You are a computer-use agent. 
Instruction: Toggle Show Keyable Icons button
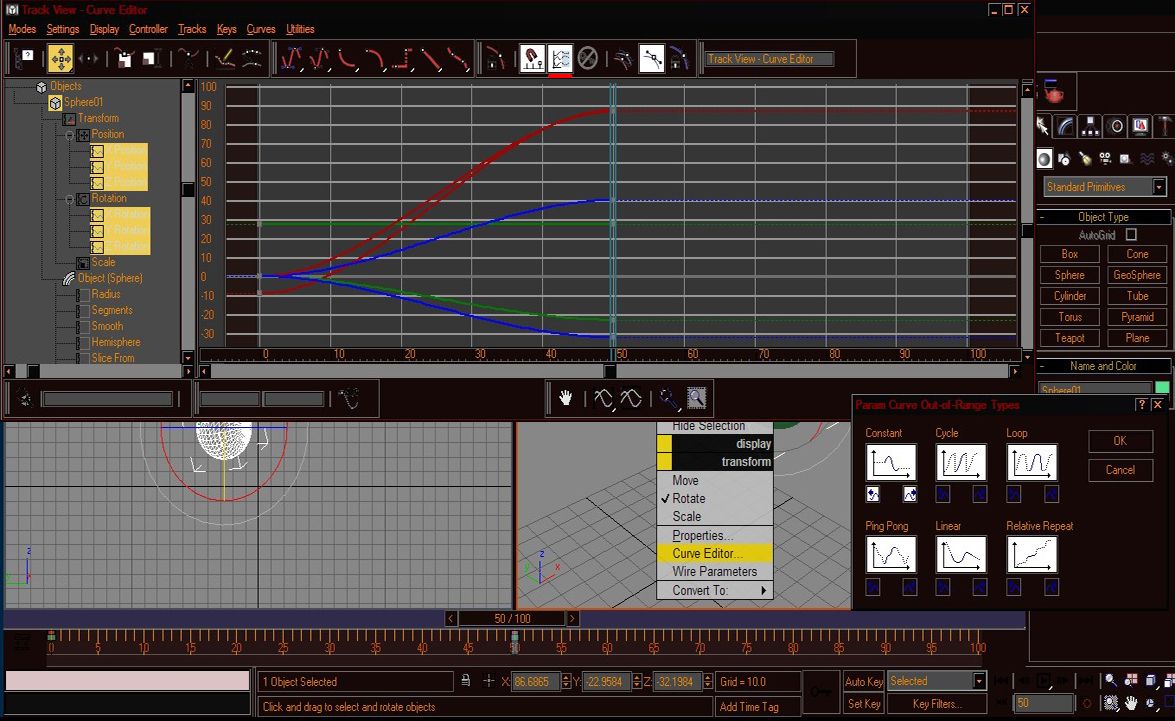[x=588, y=58]
